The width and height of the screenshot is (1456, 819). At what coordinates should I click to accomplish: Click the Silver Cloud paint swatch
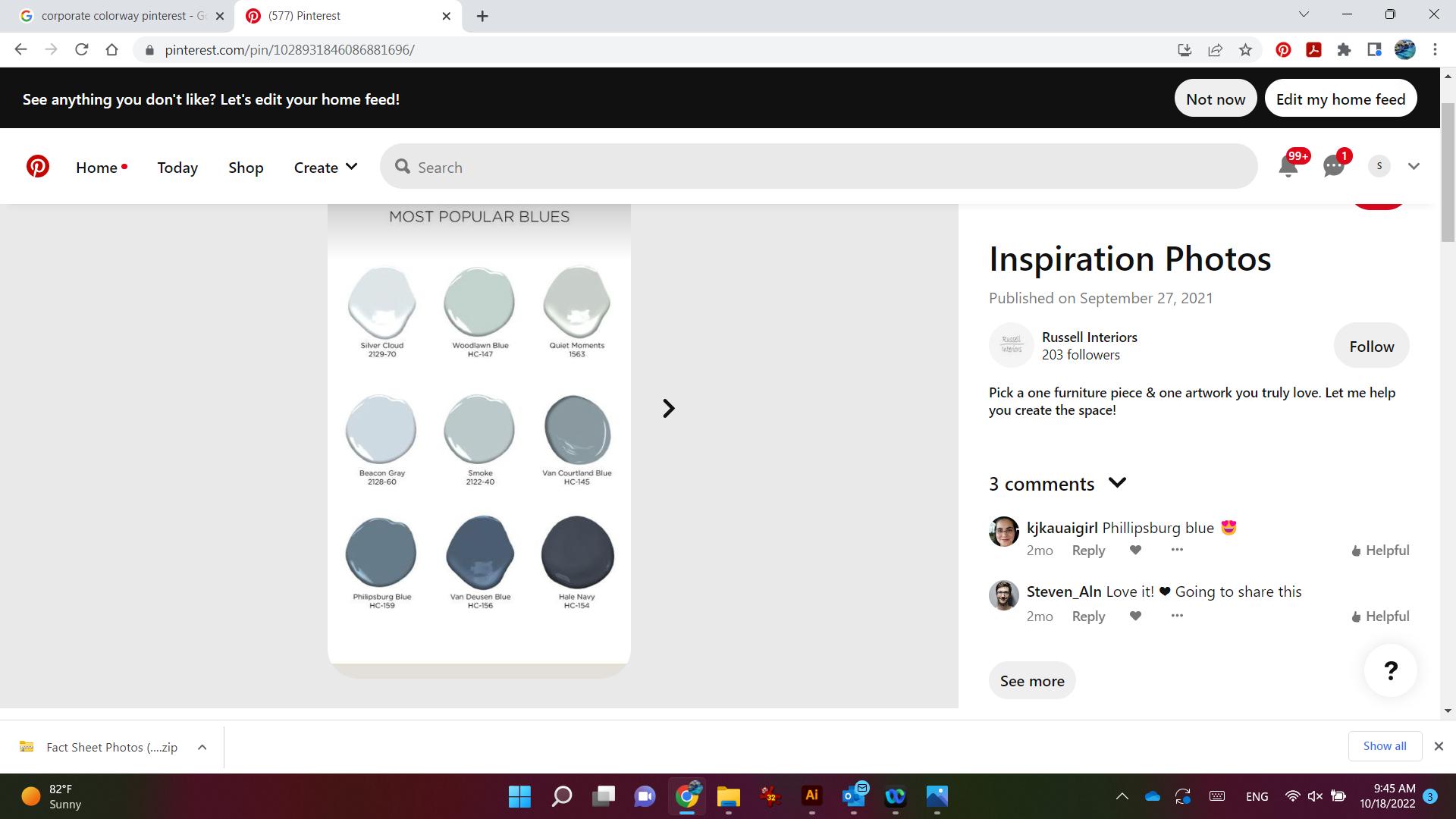tap(381, 303)
